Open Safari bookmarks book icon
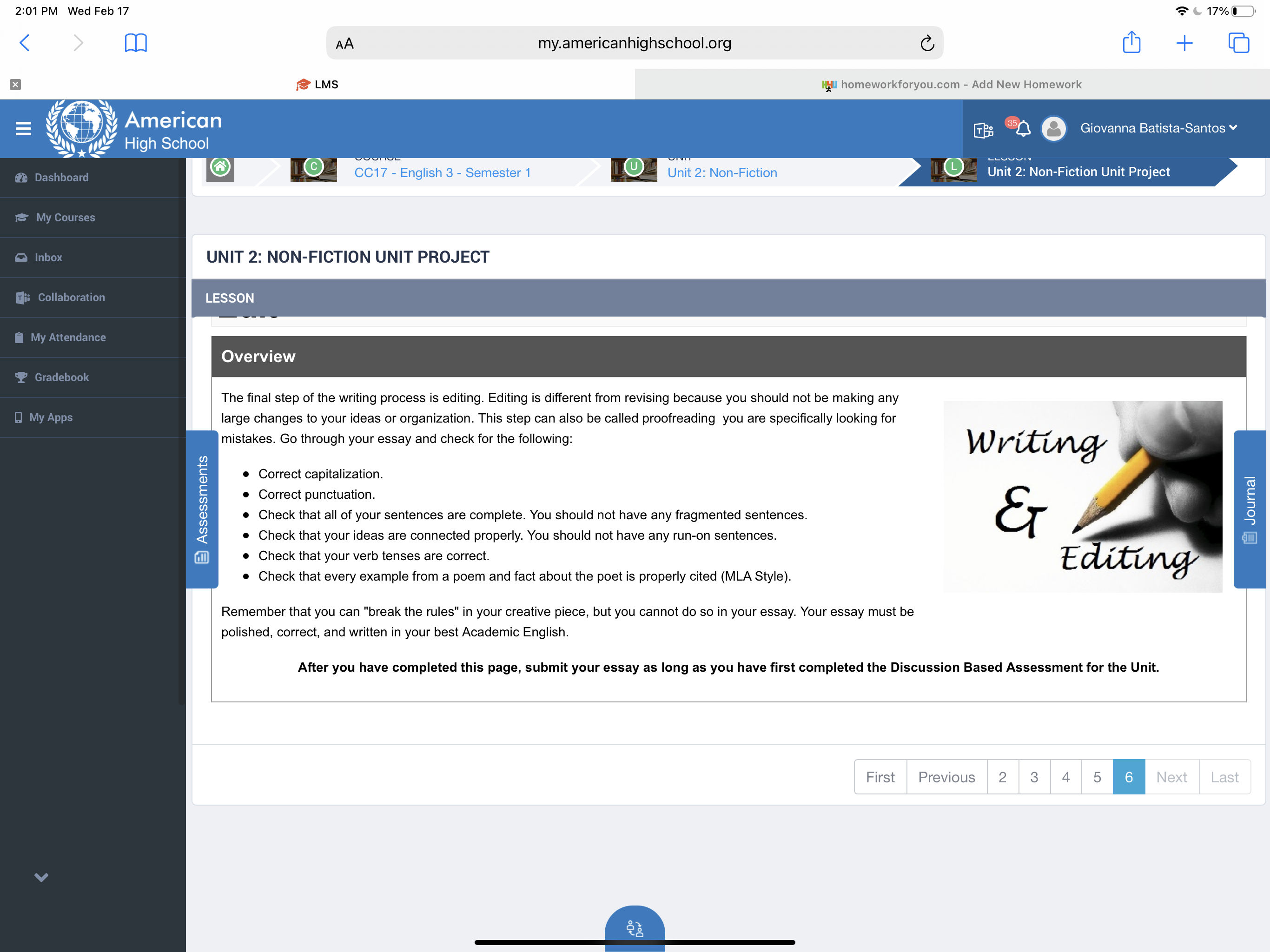1270x952 pixels. (135, 43)
